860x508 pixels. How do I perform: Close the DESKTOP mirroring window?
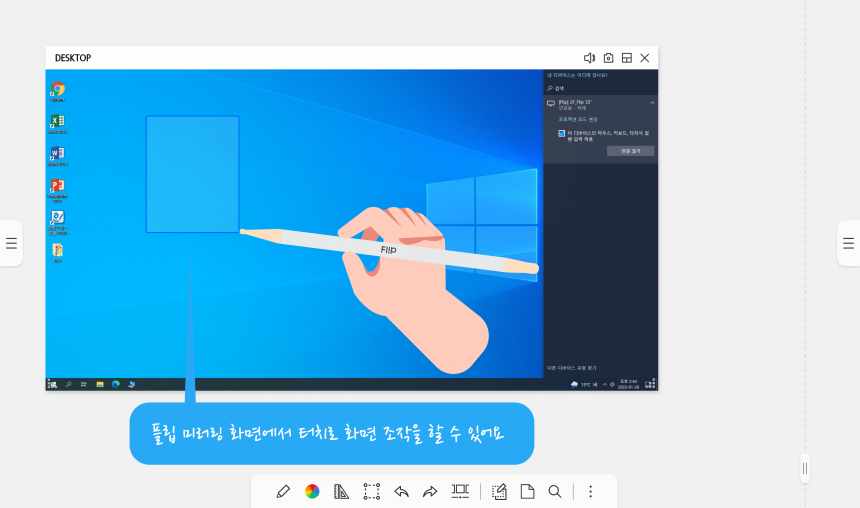tap(645, 58)
